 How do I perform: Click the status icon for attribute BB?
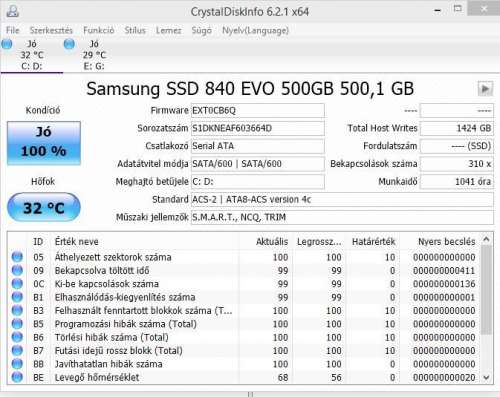click(17, 364)
